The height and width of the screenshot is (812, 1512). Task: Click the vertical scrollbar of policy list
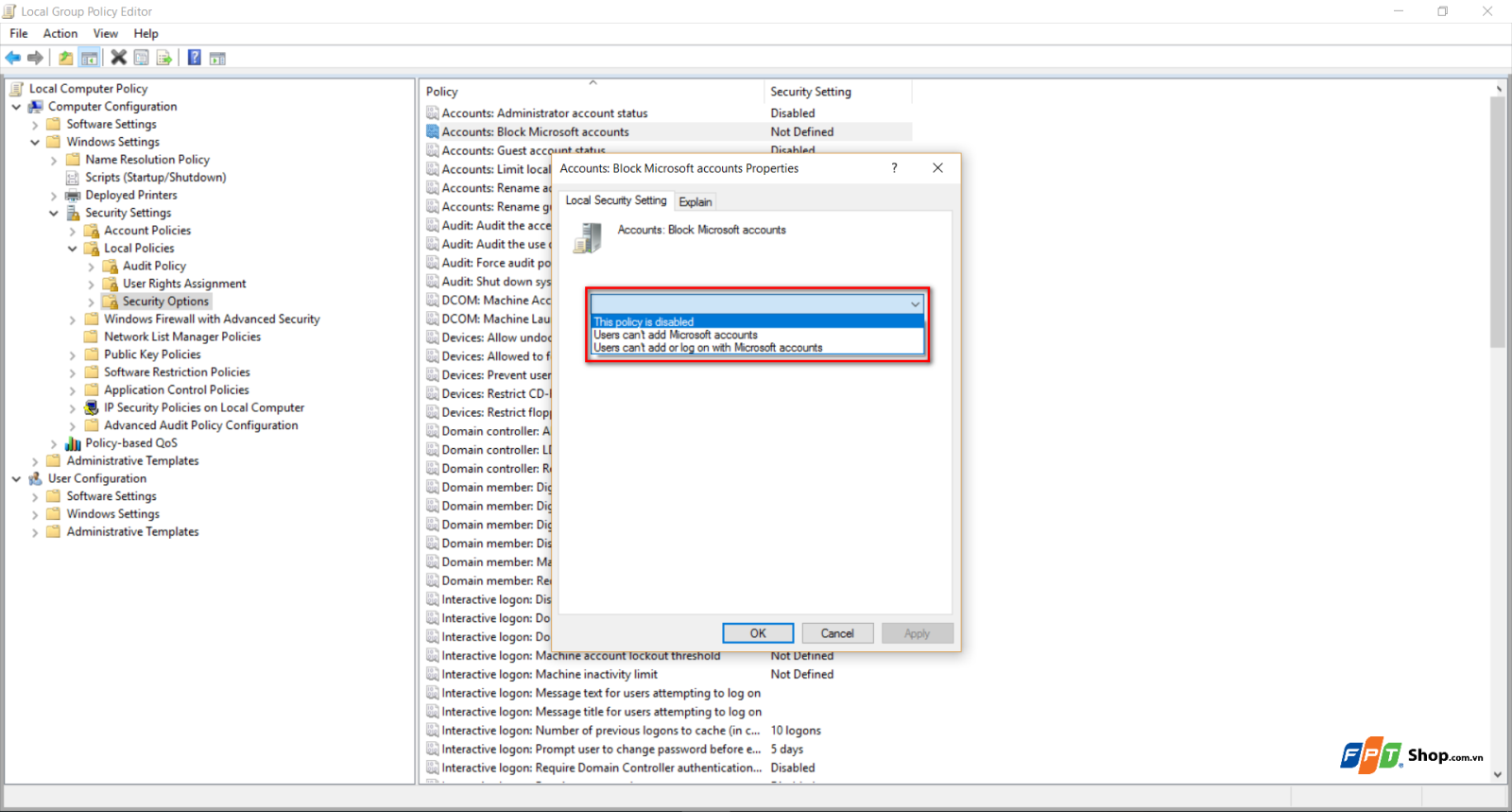click(1498, 222)
